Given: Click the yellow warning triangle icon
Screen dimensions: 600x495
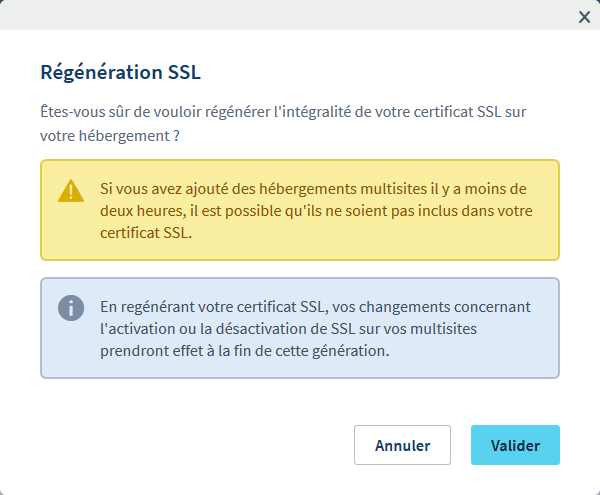Looking at the screenshot, I should click(x=71, y=191).
